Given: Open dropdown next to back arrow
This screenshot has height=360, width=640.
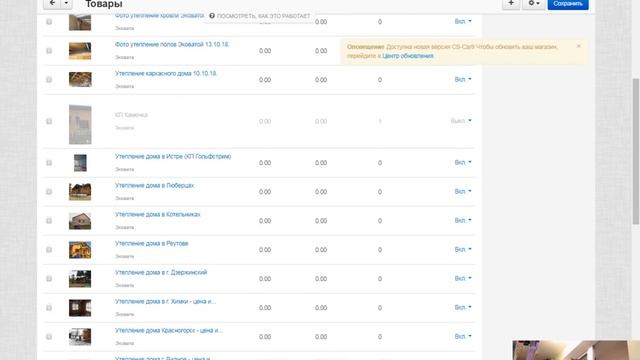Looking at the screenshot, I should pos(67,3).
